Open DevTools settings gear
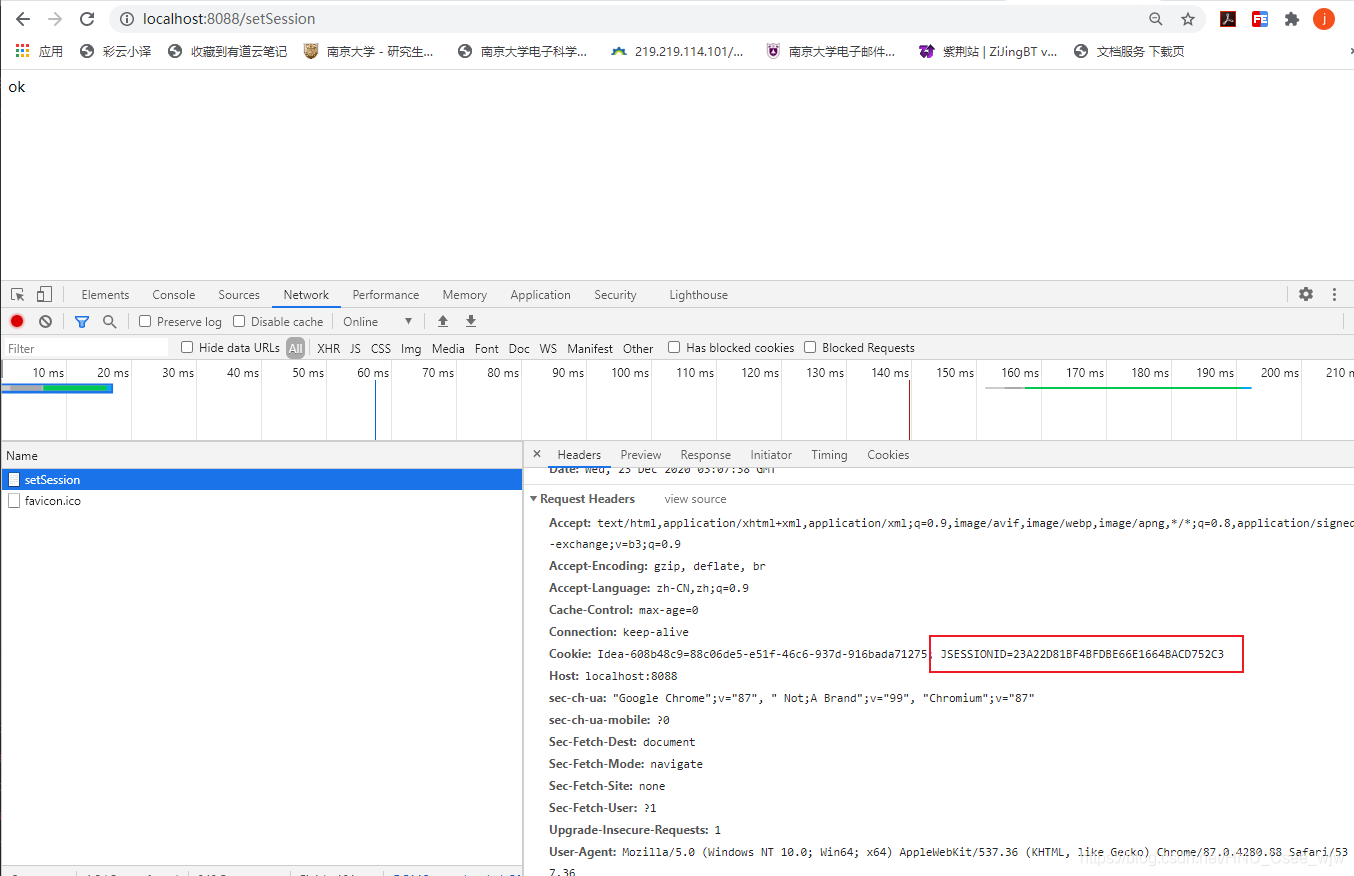Screen dimensions: 1354x876 pos(1305,294)
